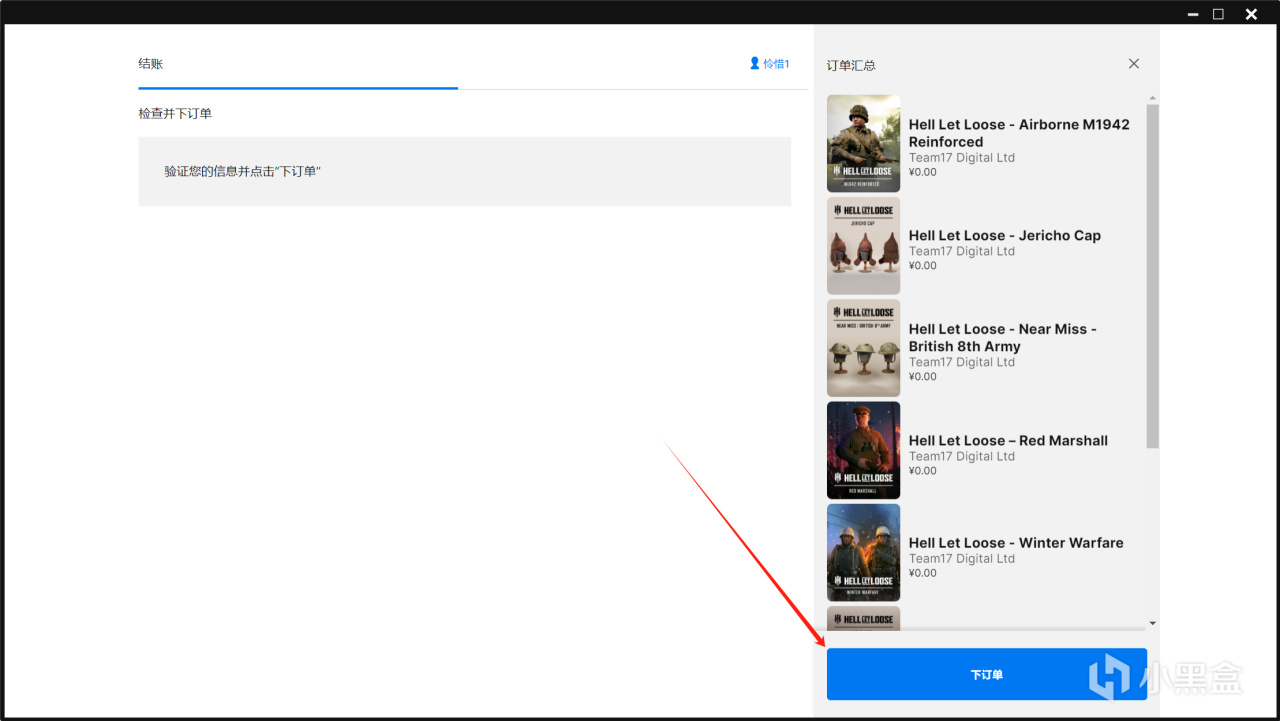Close the 订单汇总 order summary panel
The width and height of the screenshot is (1280, 721).
pos(1134,63)
